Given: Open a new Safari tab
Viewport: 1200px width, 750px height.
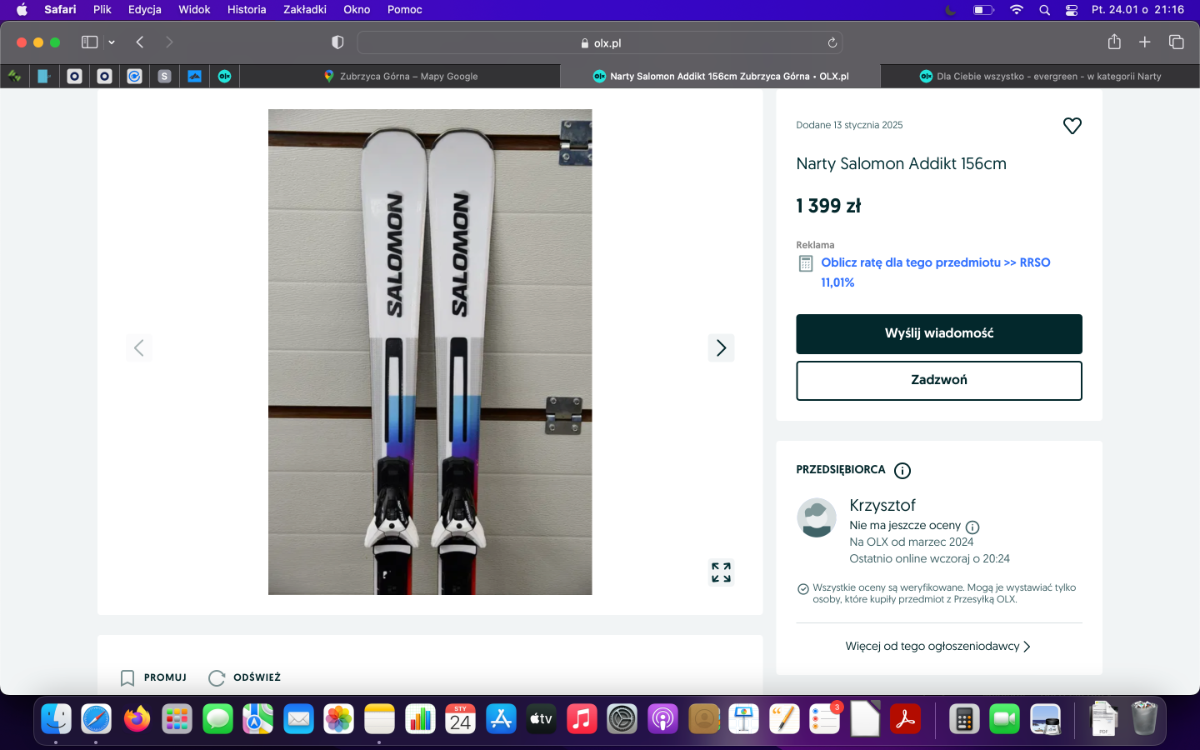Looking at the screenshot, I should (x=1145, y=42).
